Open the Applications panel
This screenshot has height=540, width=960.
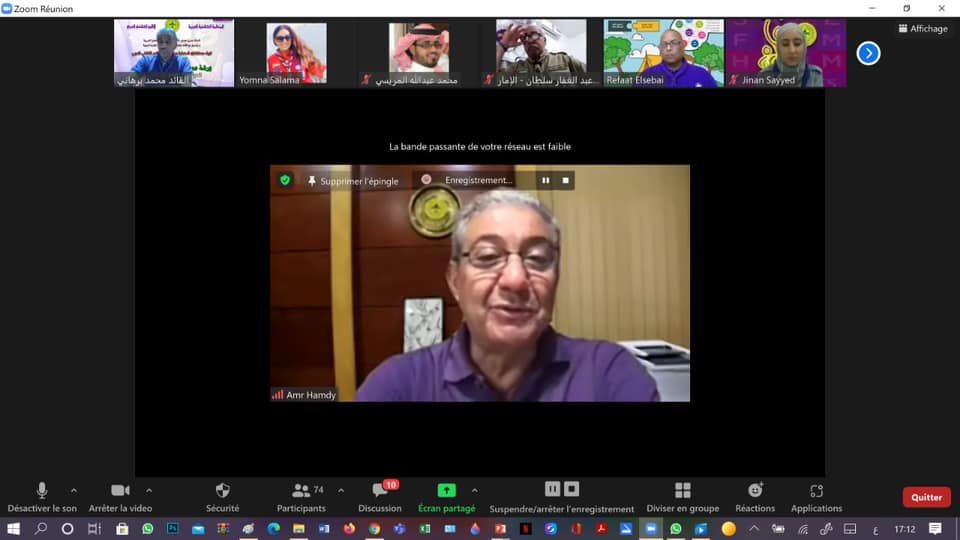coord(816,491)
